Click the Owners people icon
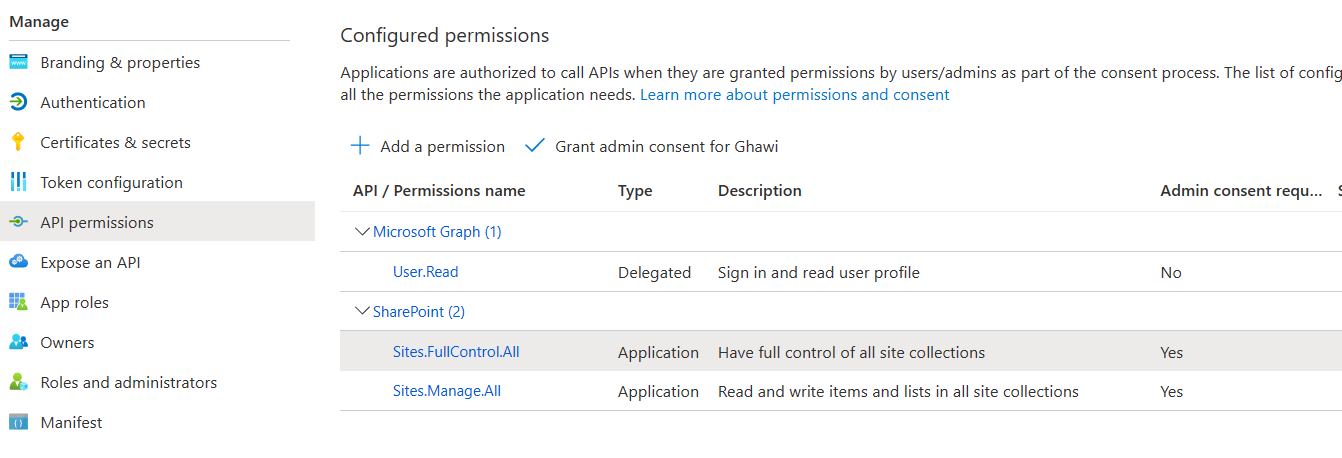 (x=18, y=342)
